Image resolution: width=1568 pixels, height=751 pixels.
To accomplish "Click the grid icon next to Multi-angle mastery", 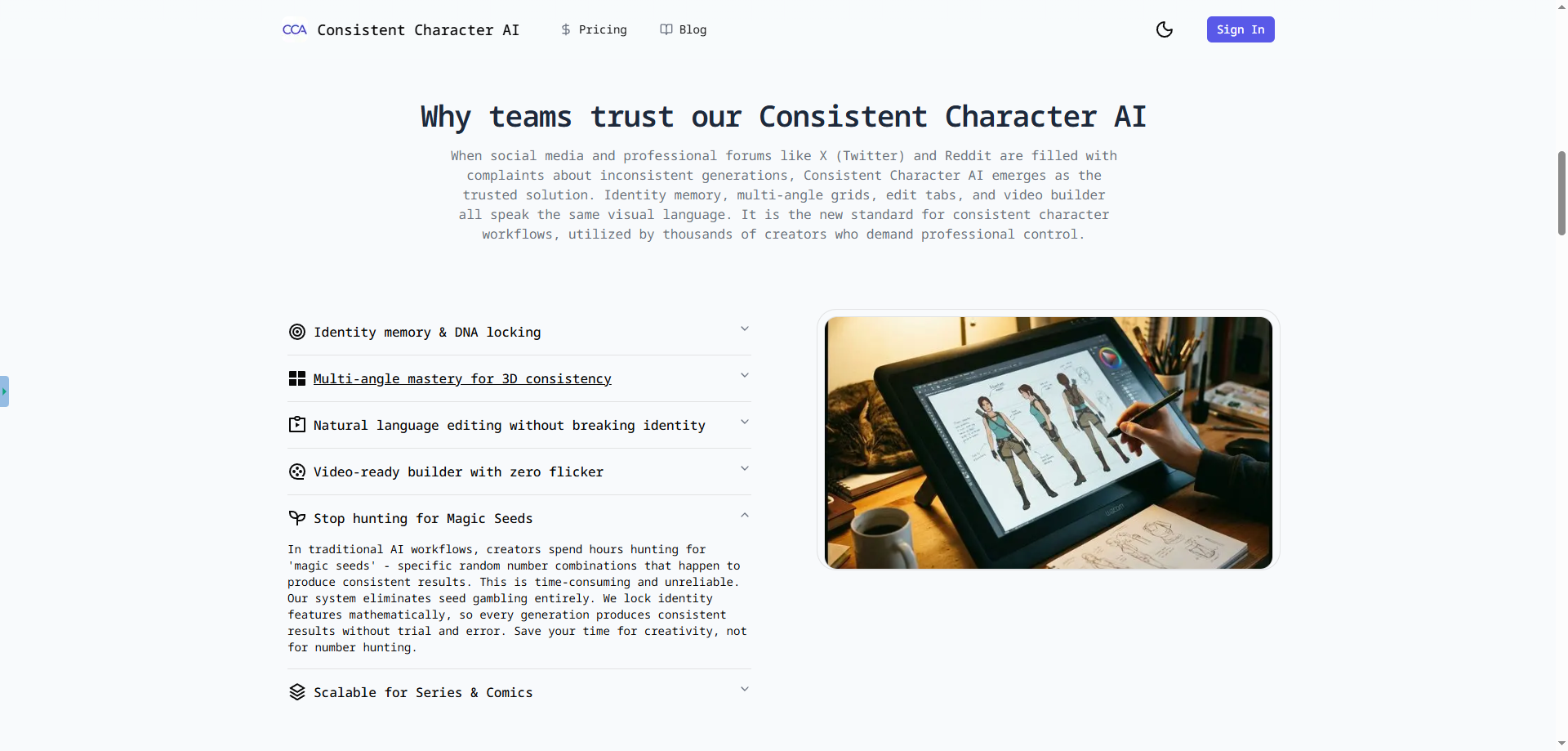I will point(296,378).
